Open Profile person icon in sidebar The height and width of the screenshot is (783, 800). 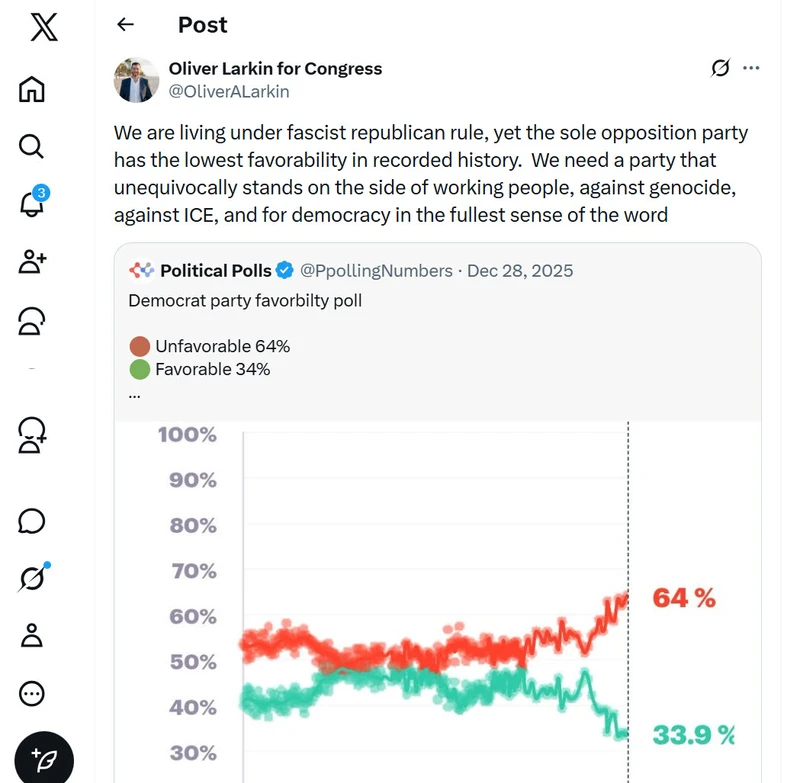[32, 636]
